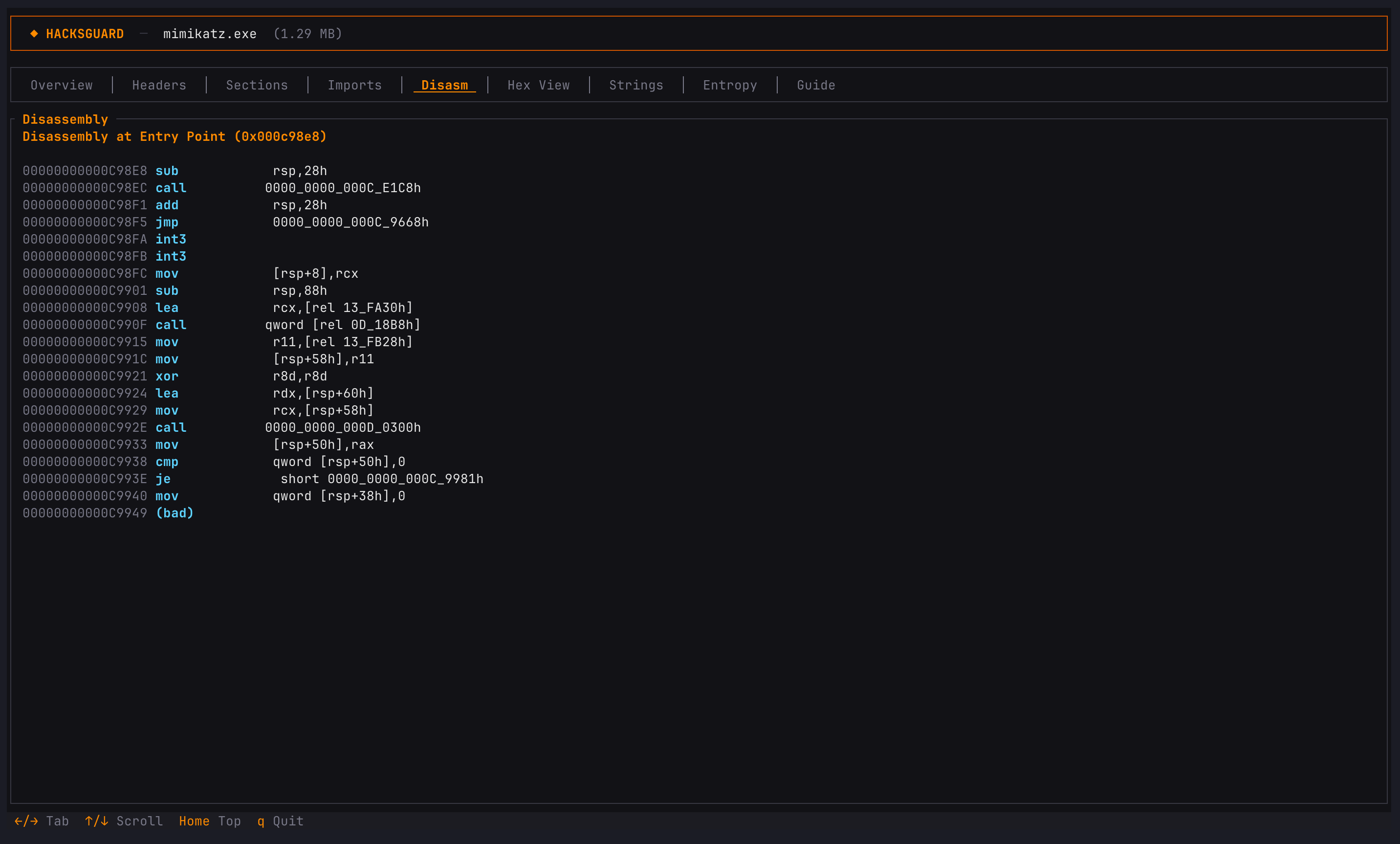
Task: Select jump target 0000_0000_000C_9668h
Action: 350,222
